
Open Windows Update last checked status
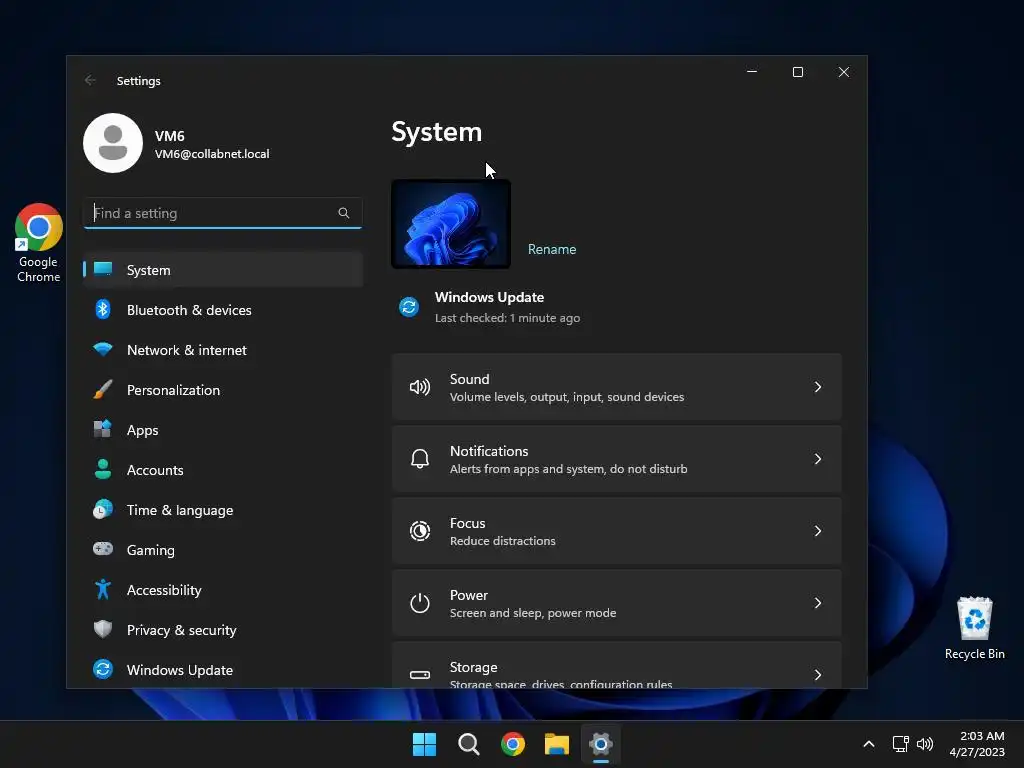click(507, 318)
